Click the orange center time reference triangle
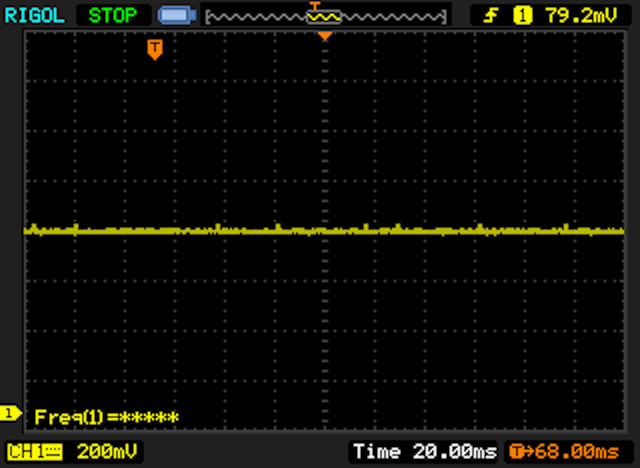 point(324,36)
